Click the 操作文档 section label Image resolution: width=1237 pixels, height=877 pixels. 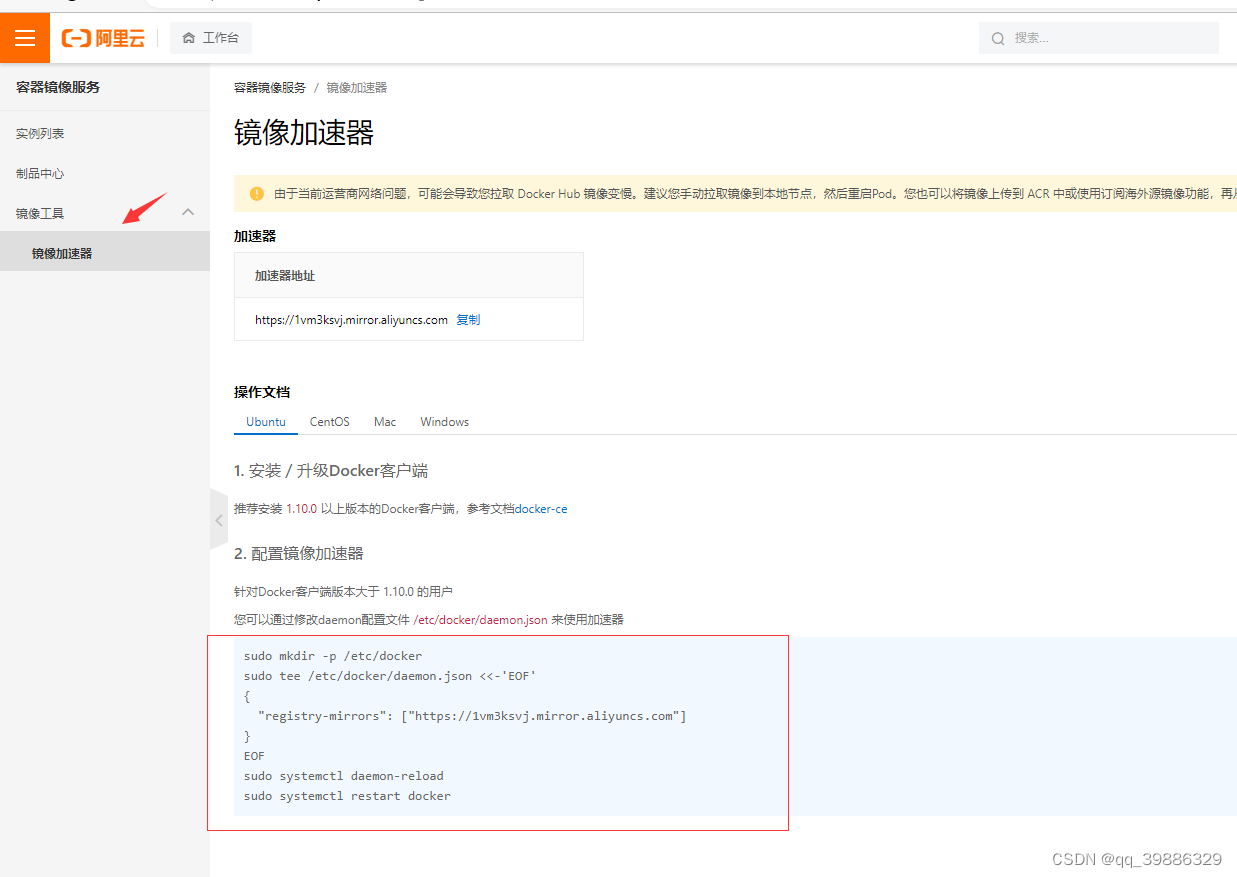pyautogui.click(x=262, y=392)
